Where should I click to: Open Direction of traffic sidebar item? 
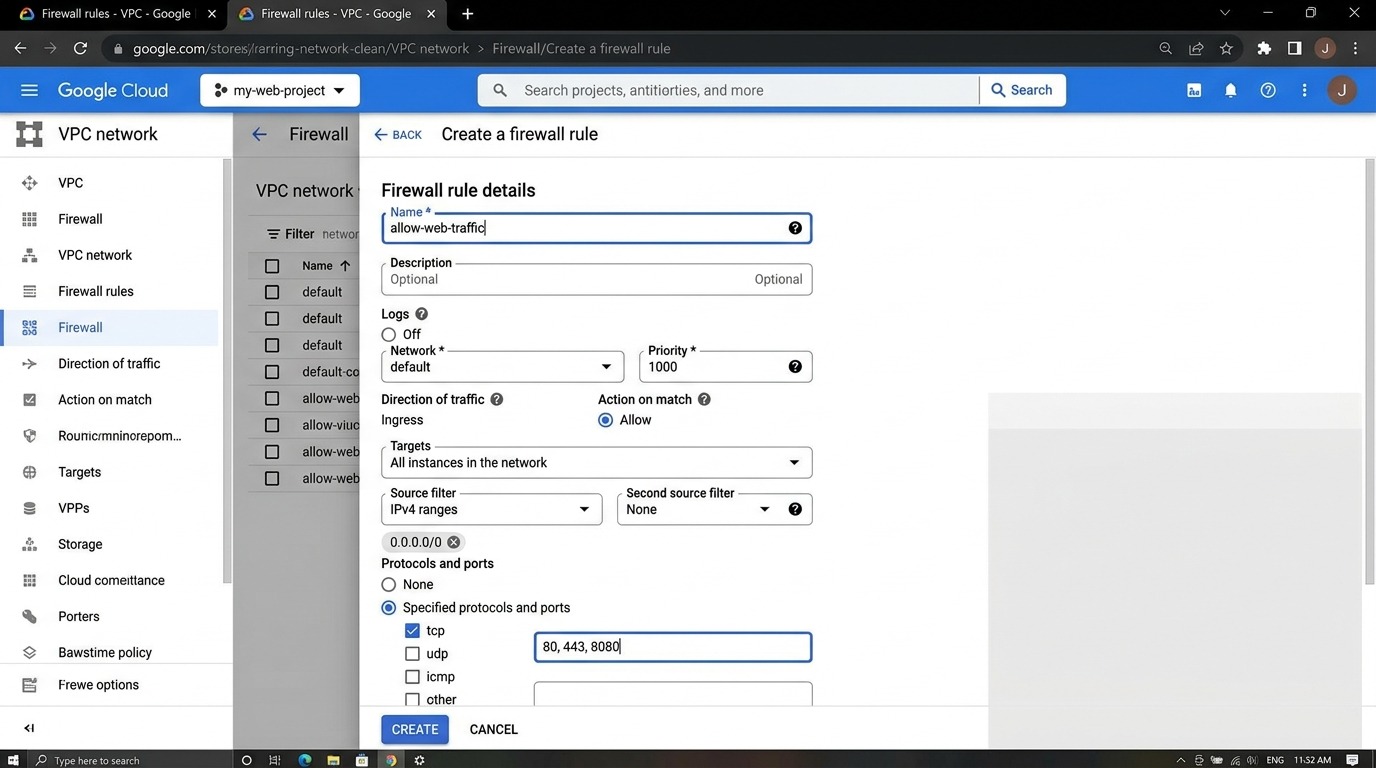click(109, 363)
